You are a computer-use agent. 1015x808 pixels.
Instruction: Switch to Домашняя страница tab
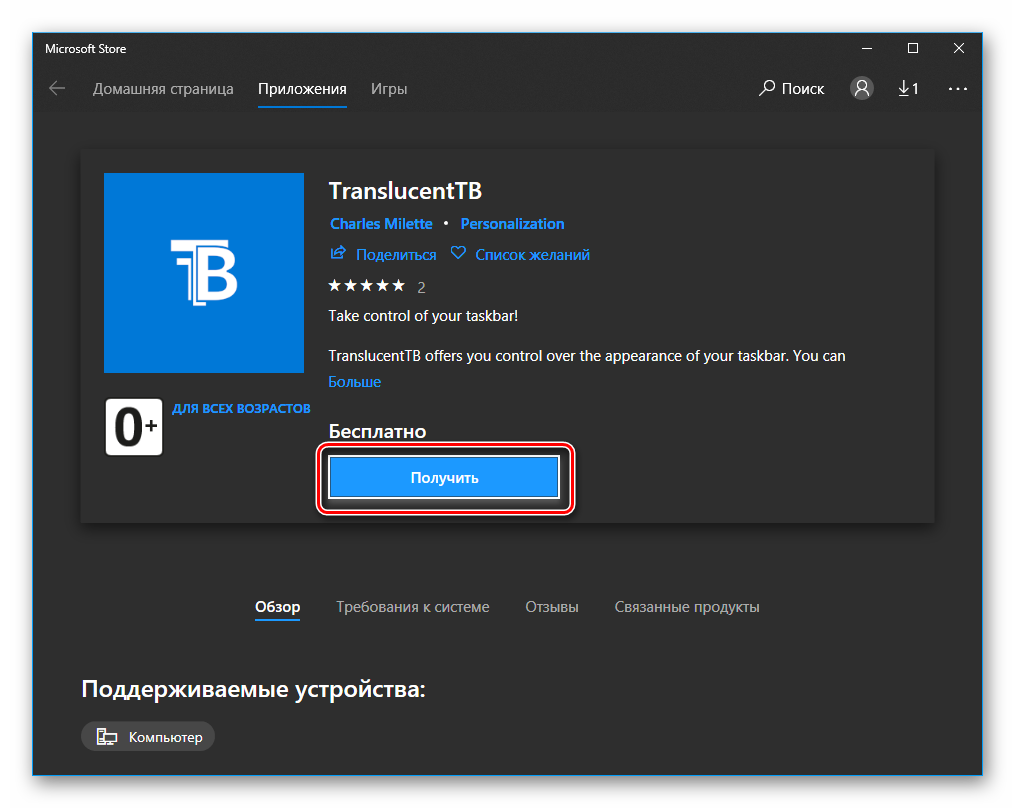[x=163, y=89]
